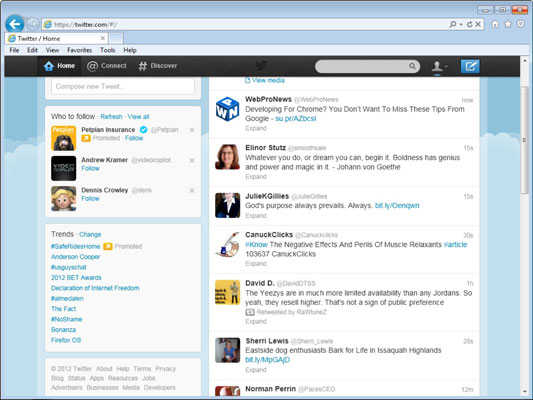
Task: Dismiss Dennis Crowley follow suggestion
Action: [x=192, y=191]
